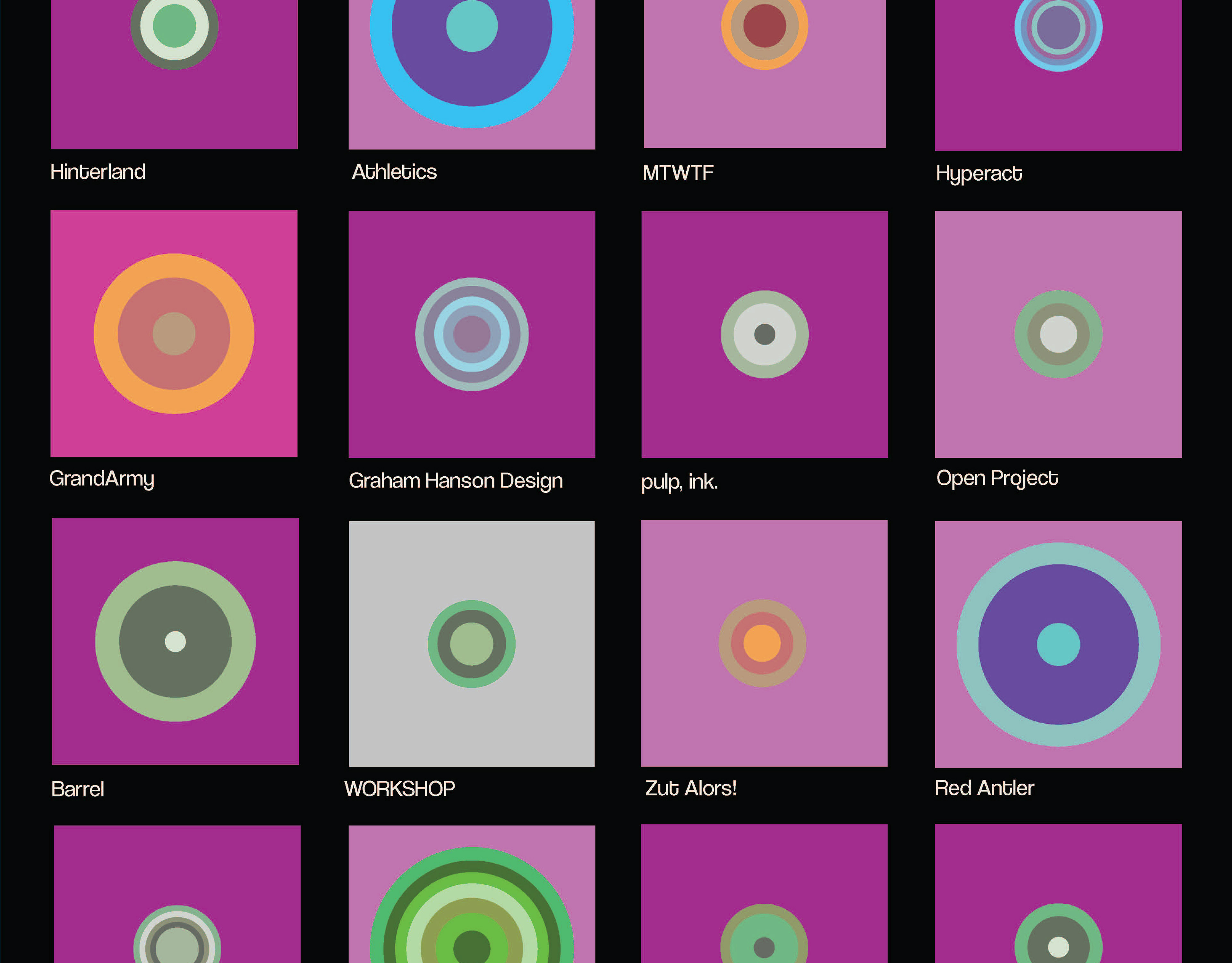Open the WORKSHOP text link
The height and width of the screenshot is (963, 1232).
399,788
